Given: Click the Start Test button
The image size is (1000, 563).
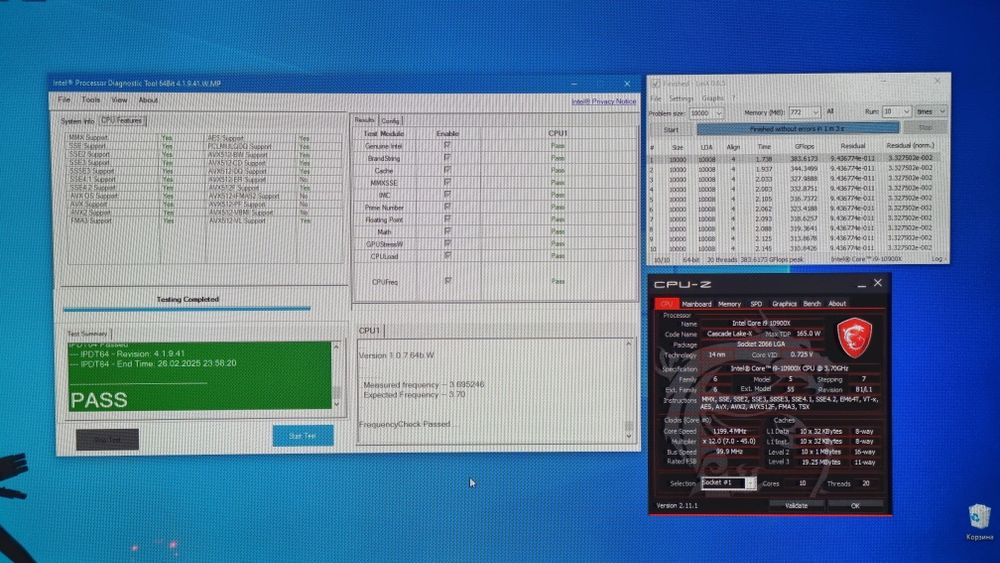Looking at the screenshot, I should point(302,435).
